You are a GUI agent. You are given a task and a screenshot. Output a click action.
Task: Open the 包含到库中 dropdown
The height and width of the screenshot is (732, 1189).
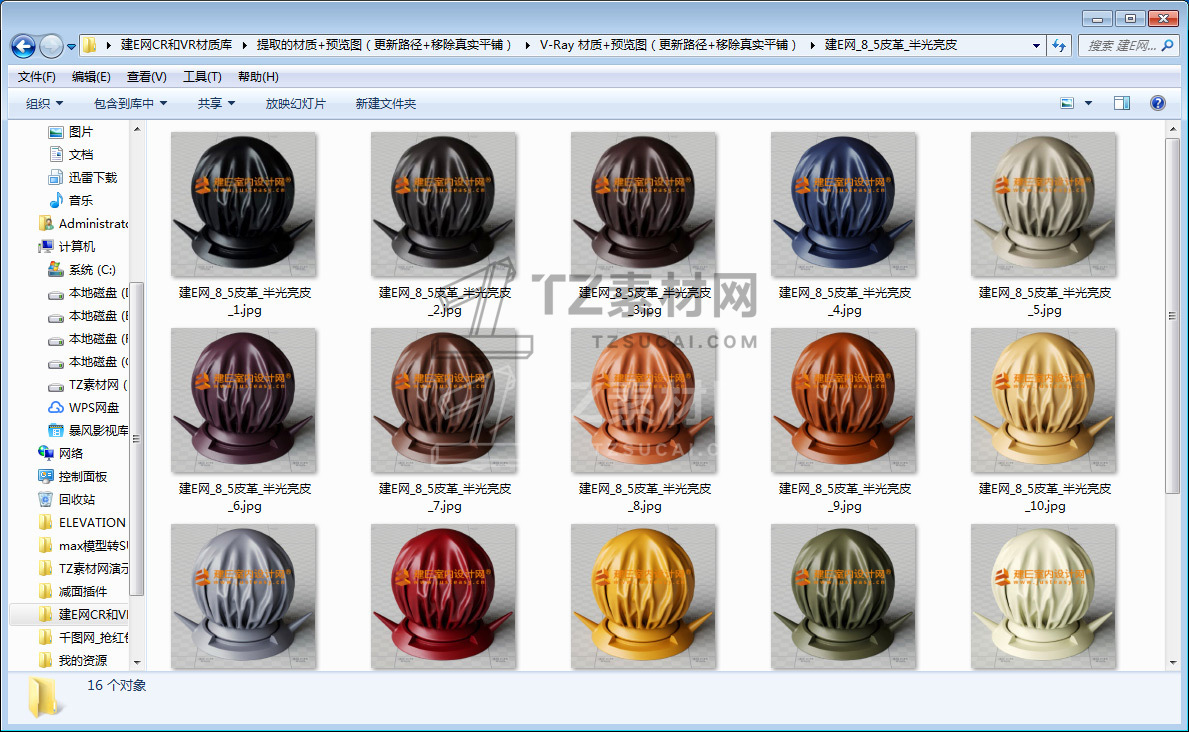coord(130,103)
